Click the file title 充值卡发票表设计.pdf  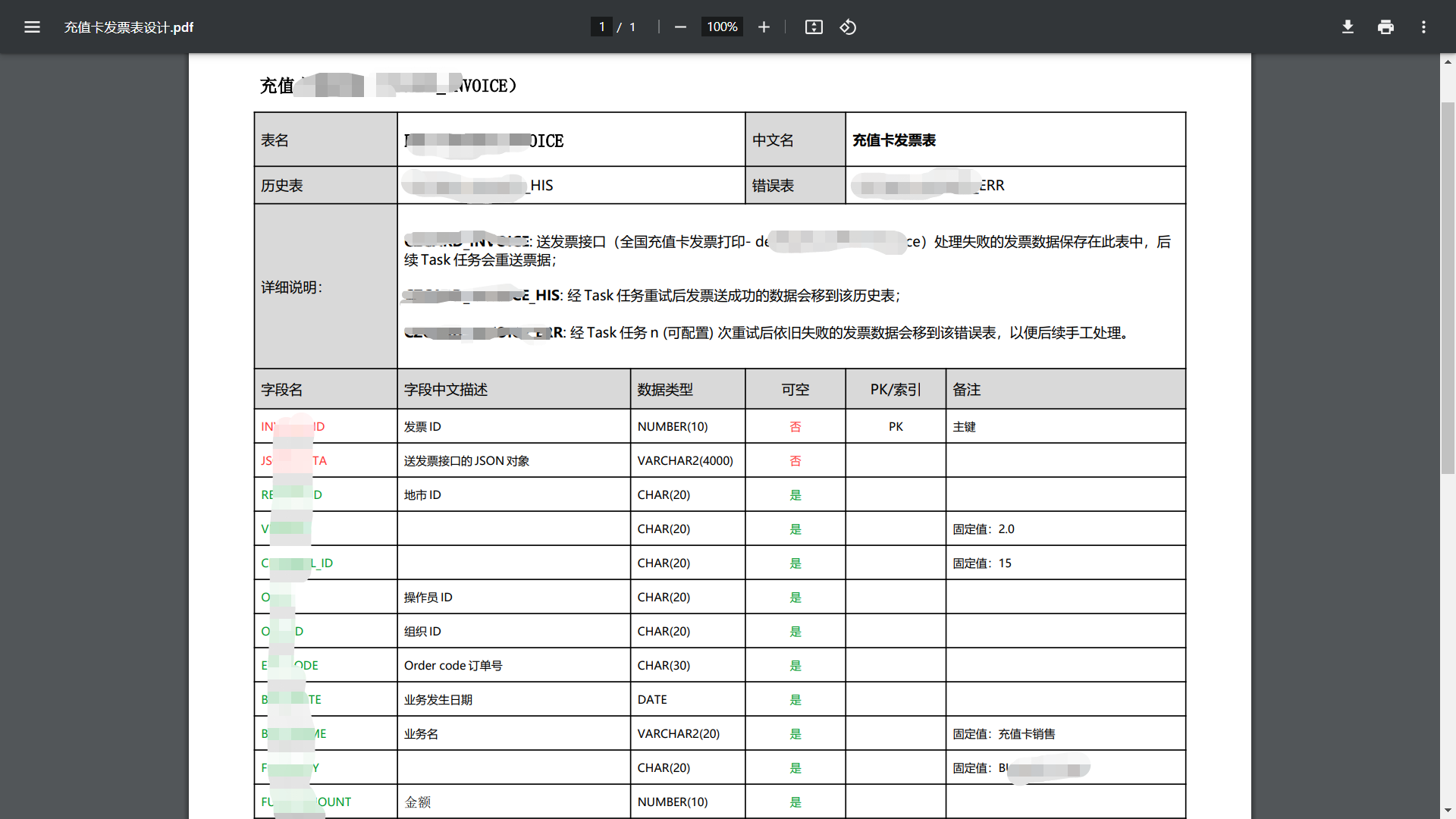[129, 27]
